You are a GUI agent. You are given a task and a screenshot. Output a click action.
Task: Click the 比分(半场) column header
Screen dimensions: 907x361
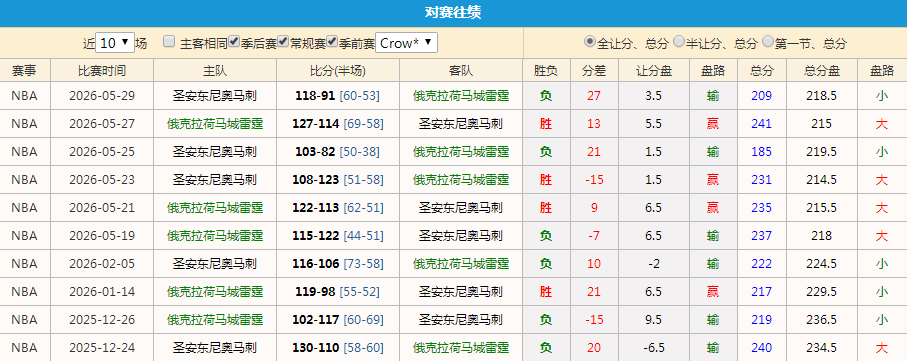click(338, 71)
